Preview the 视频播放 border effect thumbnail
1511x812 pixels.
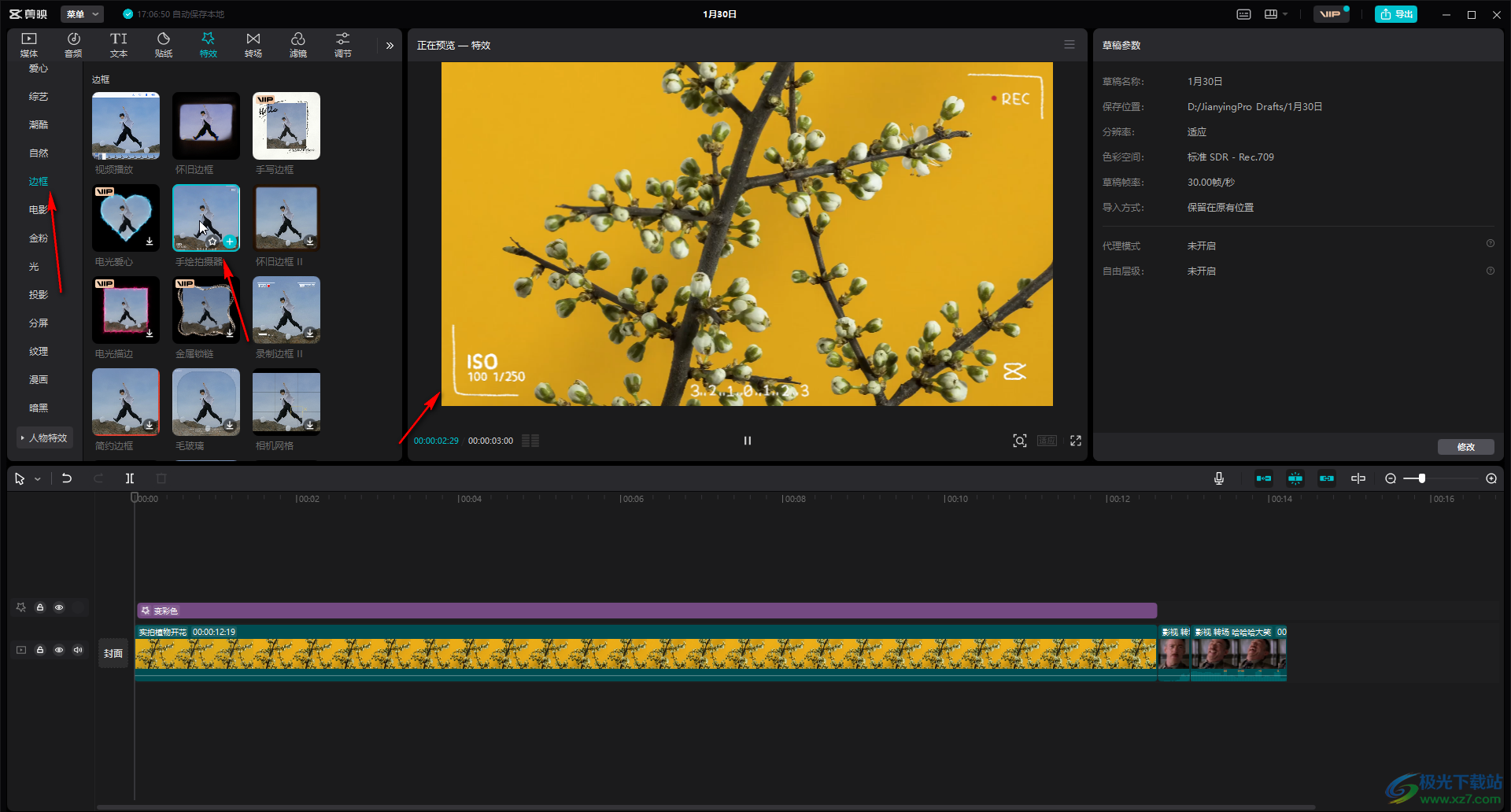click(126, 126)
